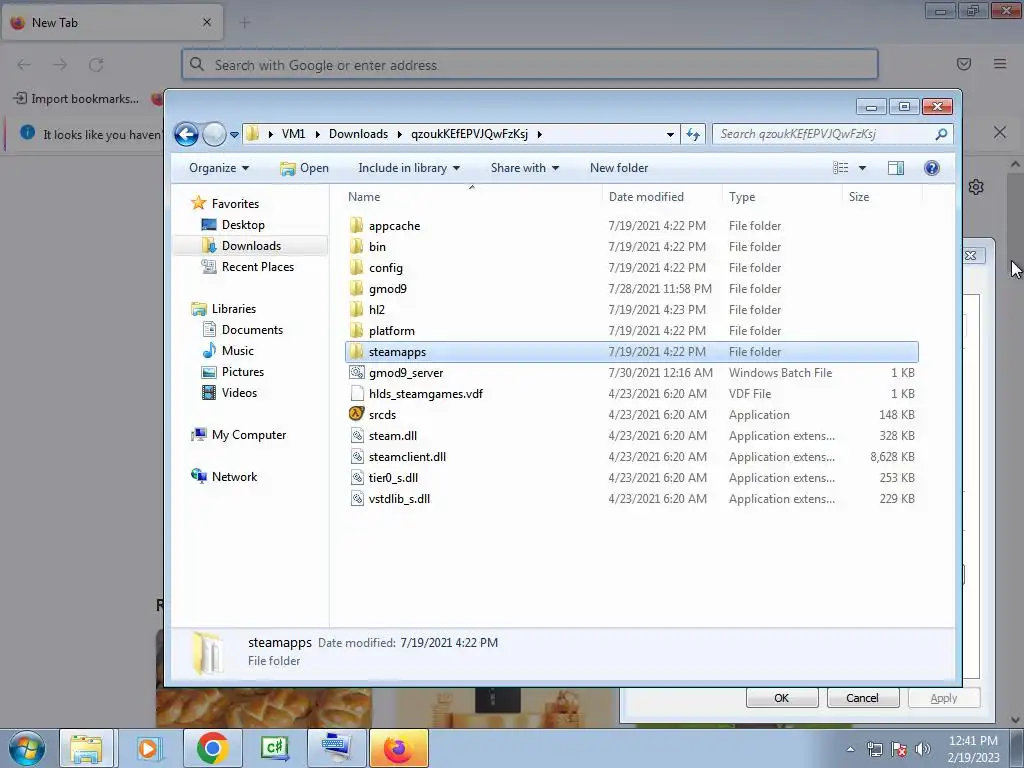Click VM1 in the address breadcrumb
The height and width of the screenshot is (768, 1024).
point(293,134)
